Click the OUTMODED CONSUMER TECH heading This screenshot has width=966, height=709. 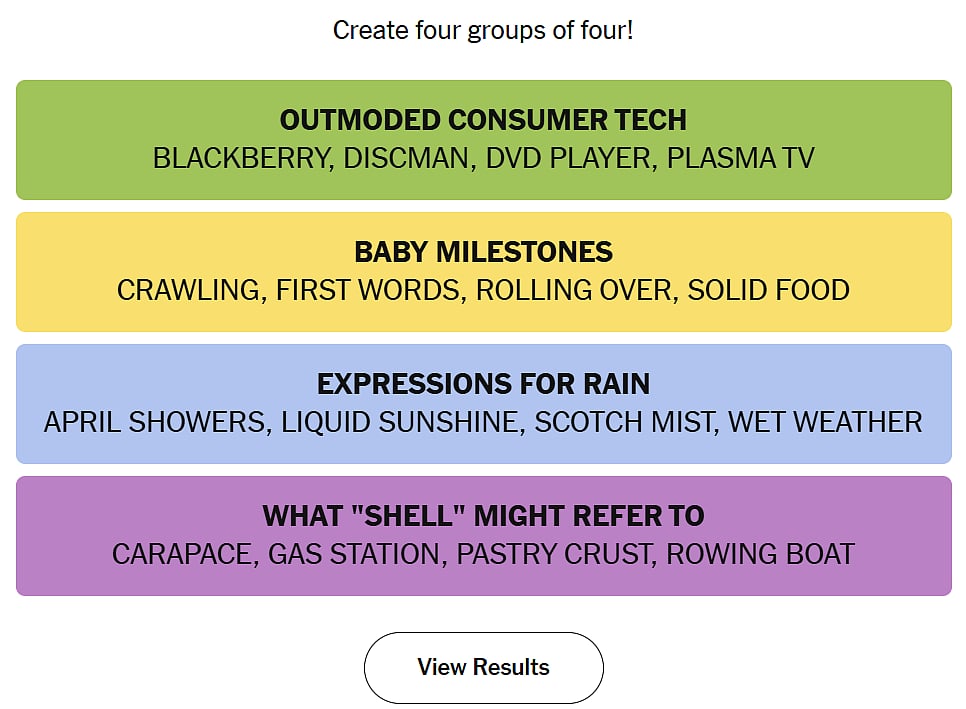(483, 120)
